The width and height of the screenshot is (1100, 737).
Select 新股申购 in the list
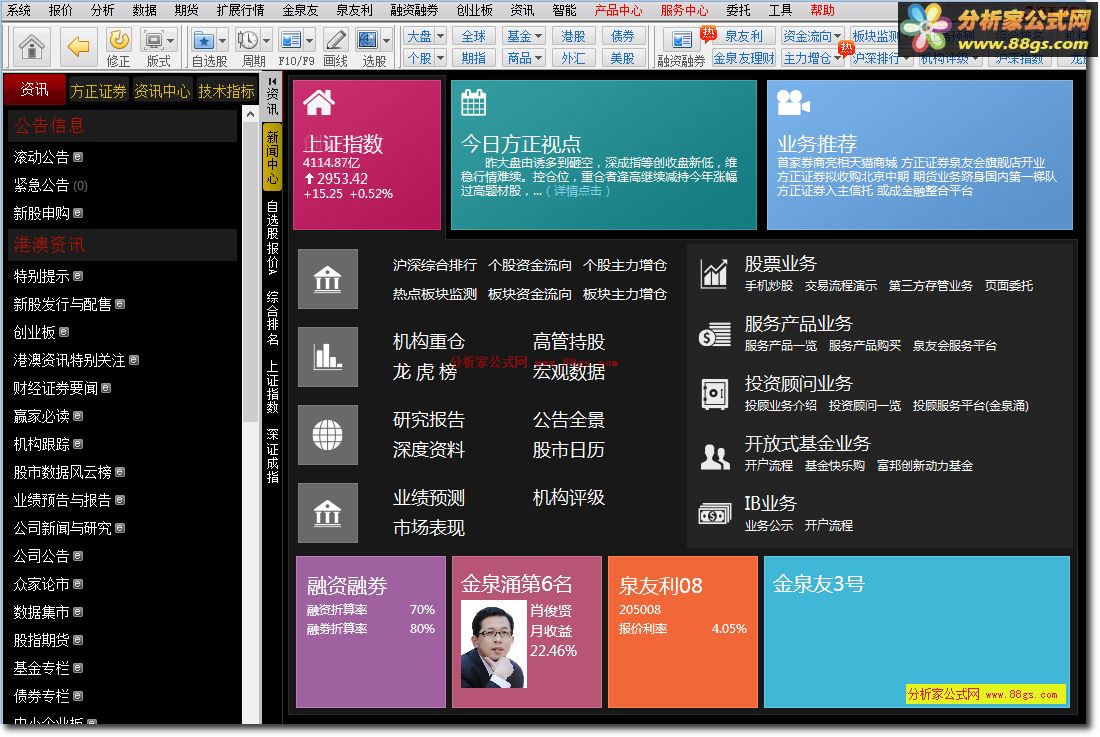(x=48, y=213)
